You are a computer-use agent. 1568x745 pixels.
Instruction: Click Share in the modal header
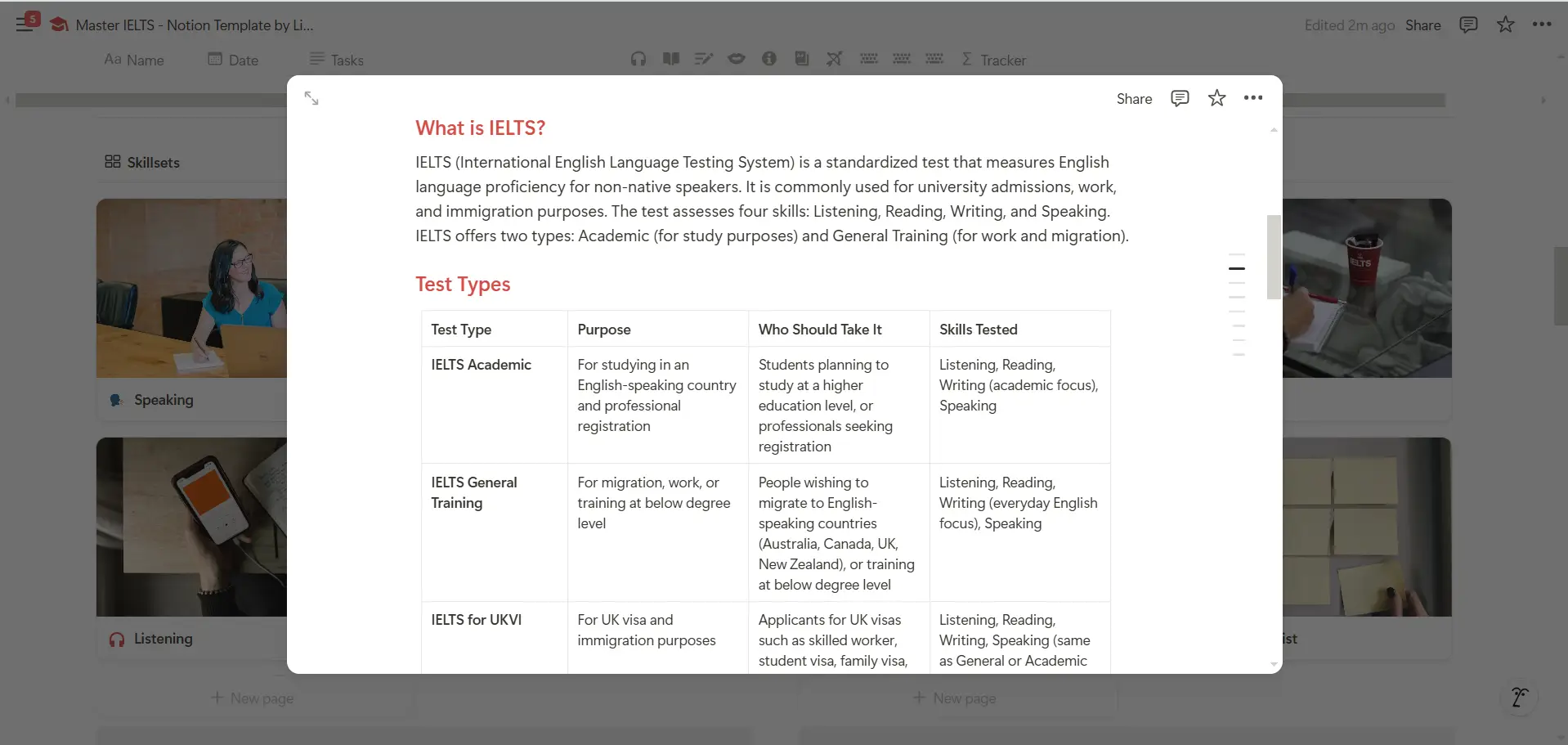click(1134, 99)
